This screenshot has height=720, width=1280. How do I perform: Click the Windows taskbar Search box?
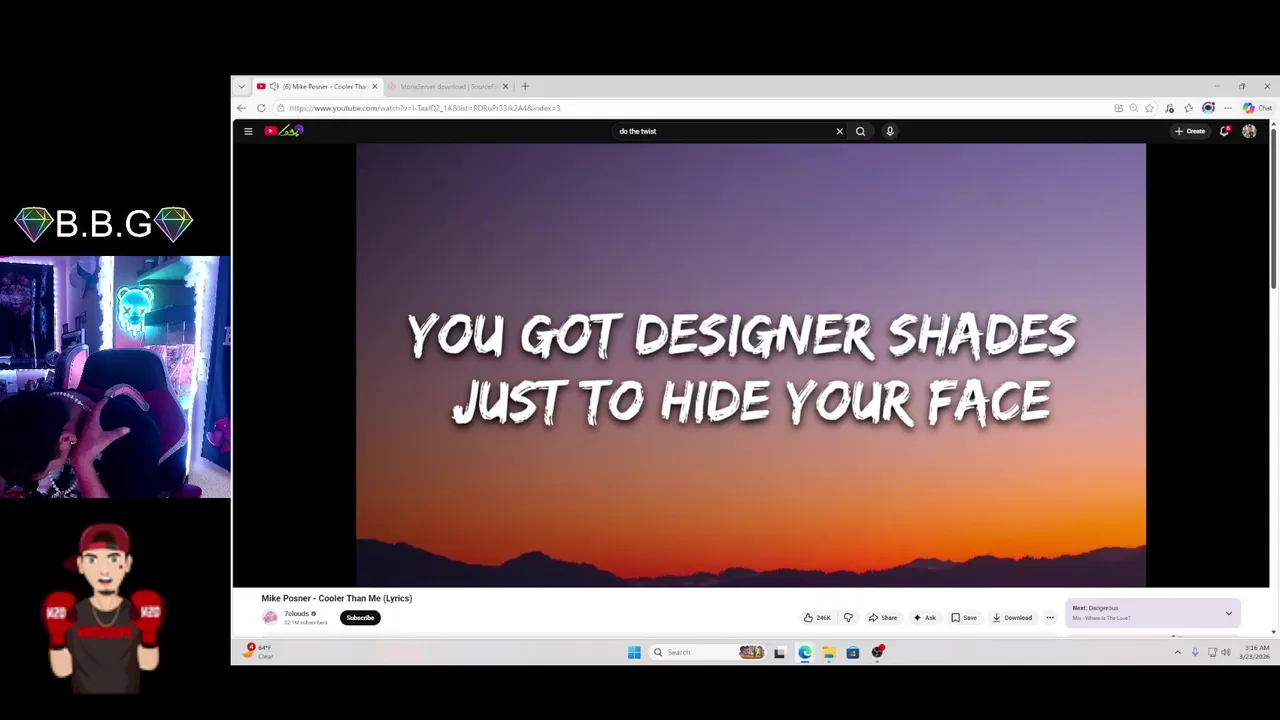(x=707, y=652)
